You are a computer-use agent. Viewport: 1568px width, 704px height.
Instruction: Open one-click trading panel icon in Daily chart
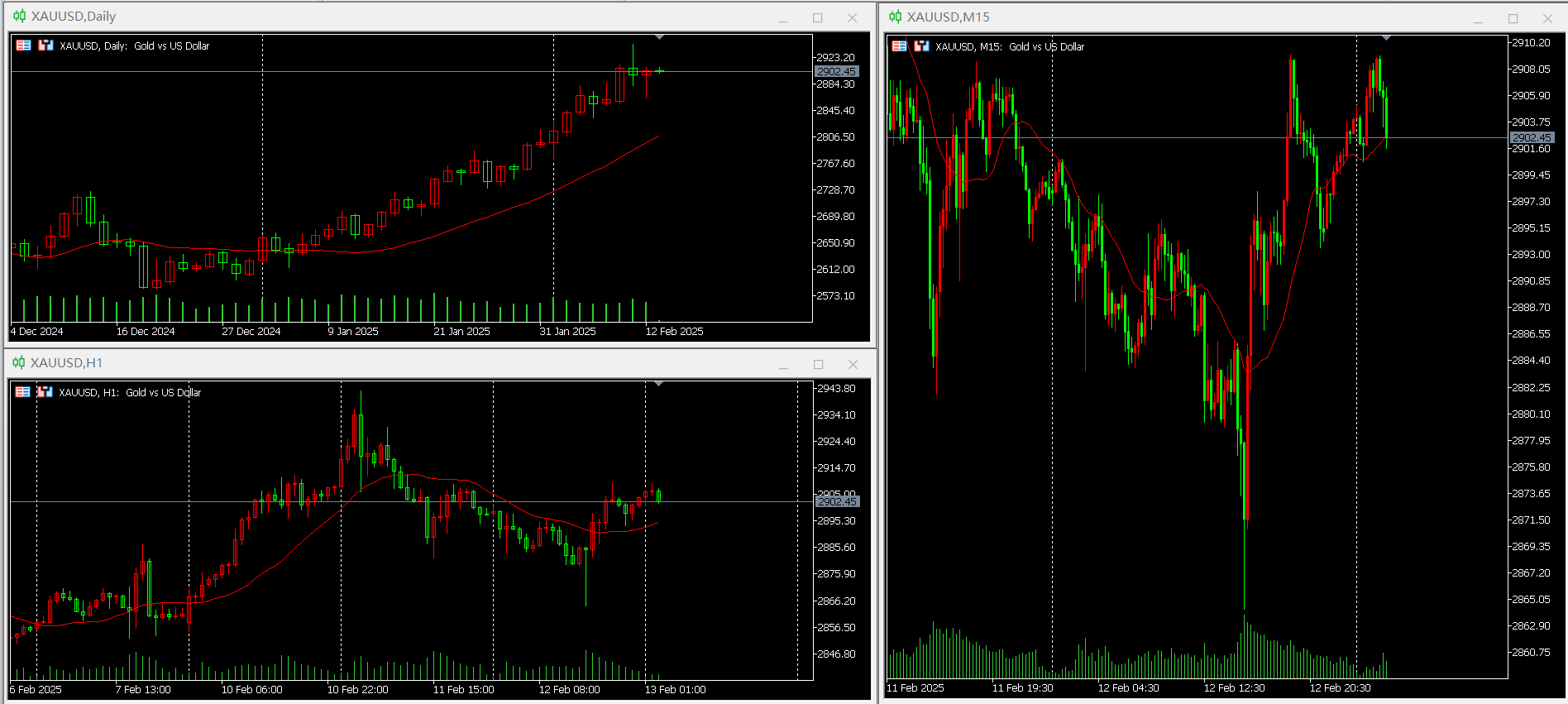pyautogui.click(x=23, y=45)
